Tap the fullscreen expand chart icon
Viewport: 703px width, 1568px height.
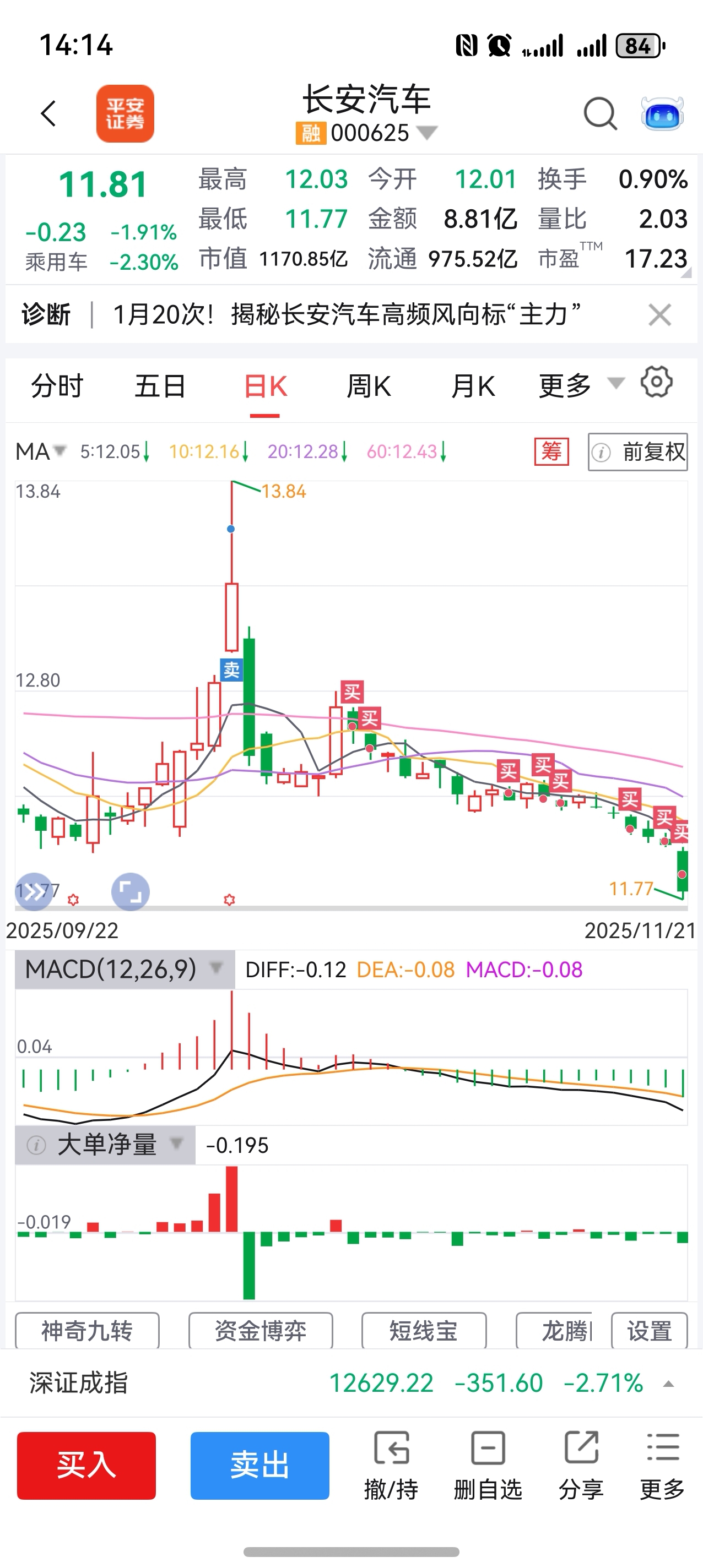131,892
